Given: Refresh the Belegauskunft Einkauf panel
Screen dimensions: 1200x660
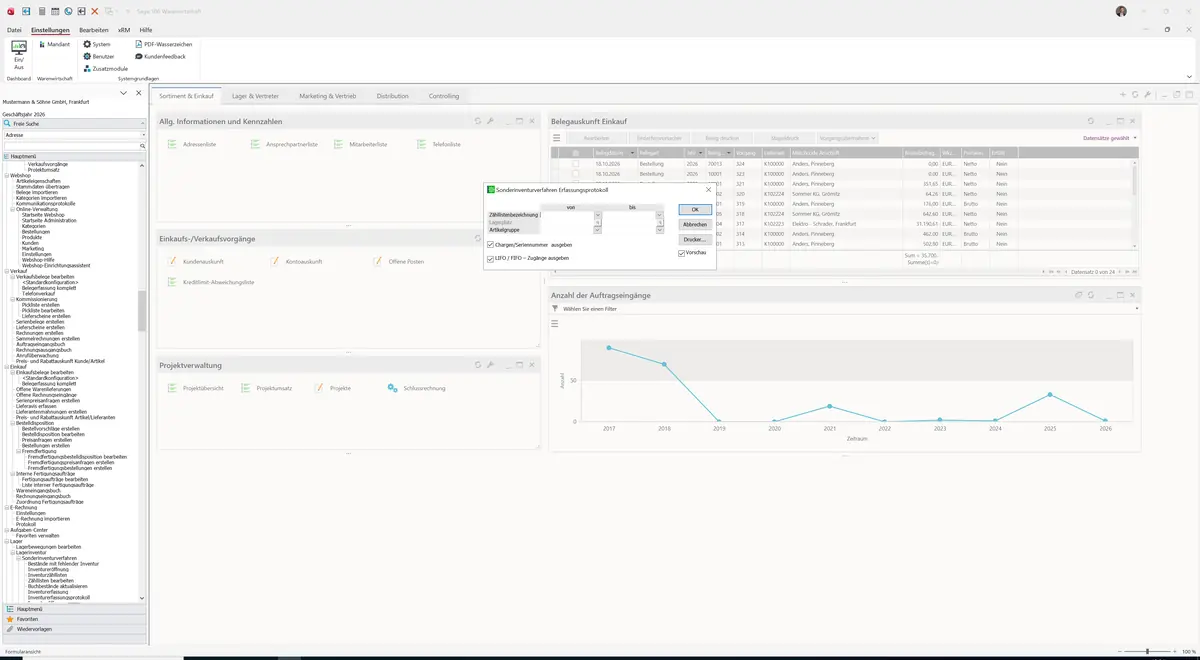Looking at the screenshot, I should (x=1091, y=121).
